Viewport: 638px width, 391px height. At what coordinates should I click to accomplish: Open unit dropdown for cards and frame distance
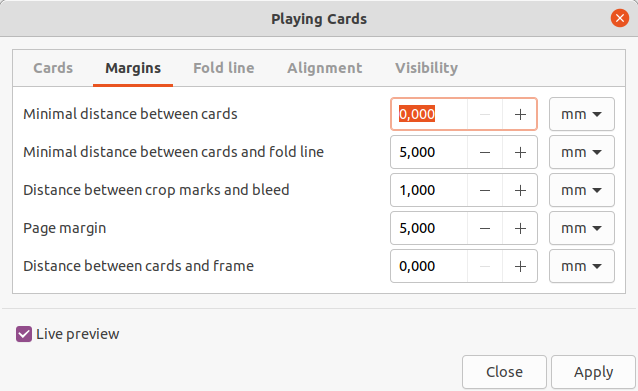pyautogui.click(x=581, y=266)
